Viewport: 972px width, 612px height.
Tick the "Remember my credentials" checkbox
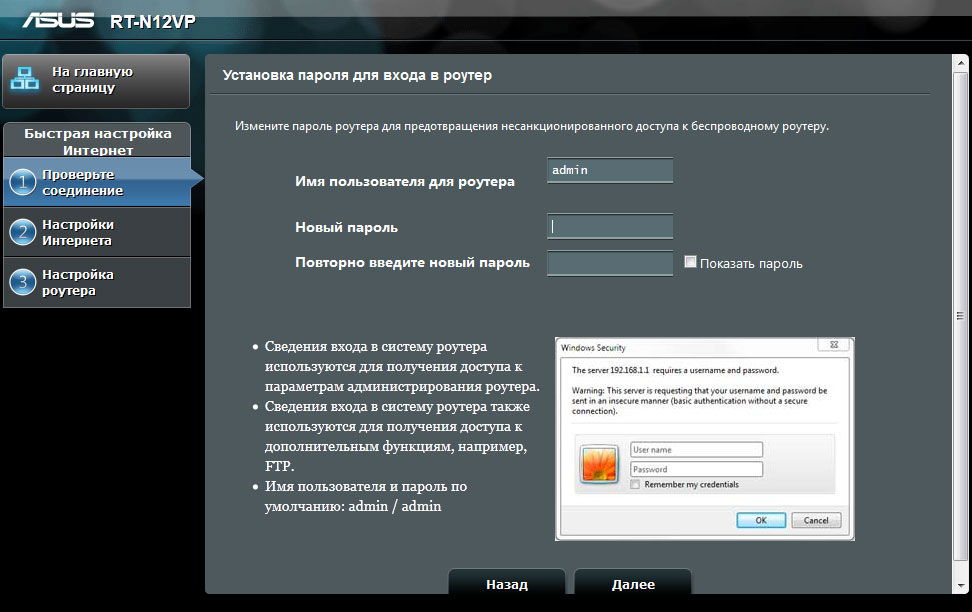coord(636,484)
